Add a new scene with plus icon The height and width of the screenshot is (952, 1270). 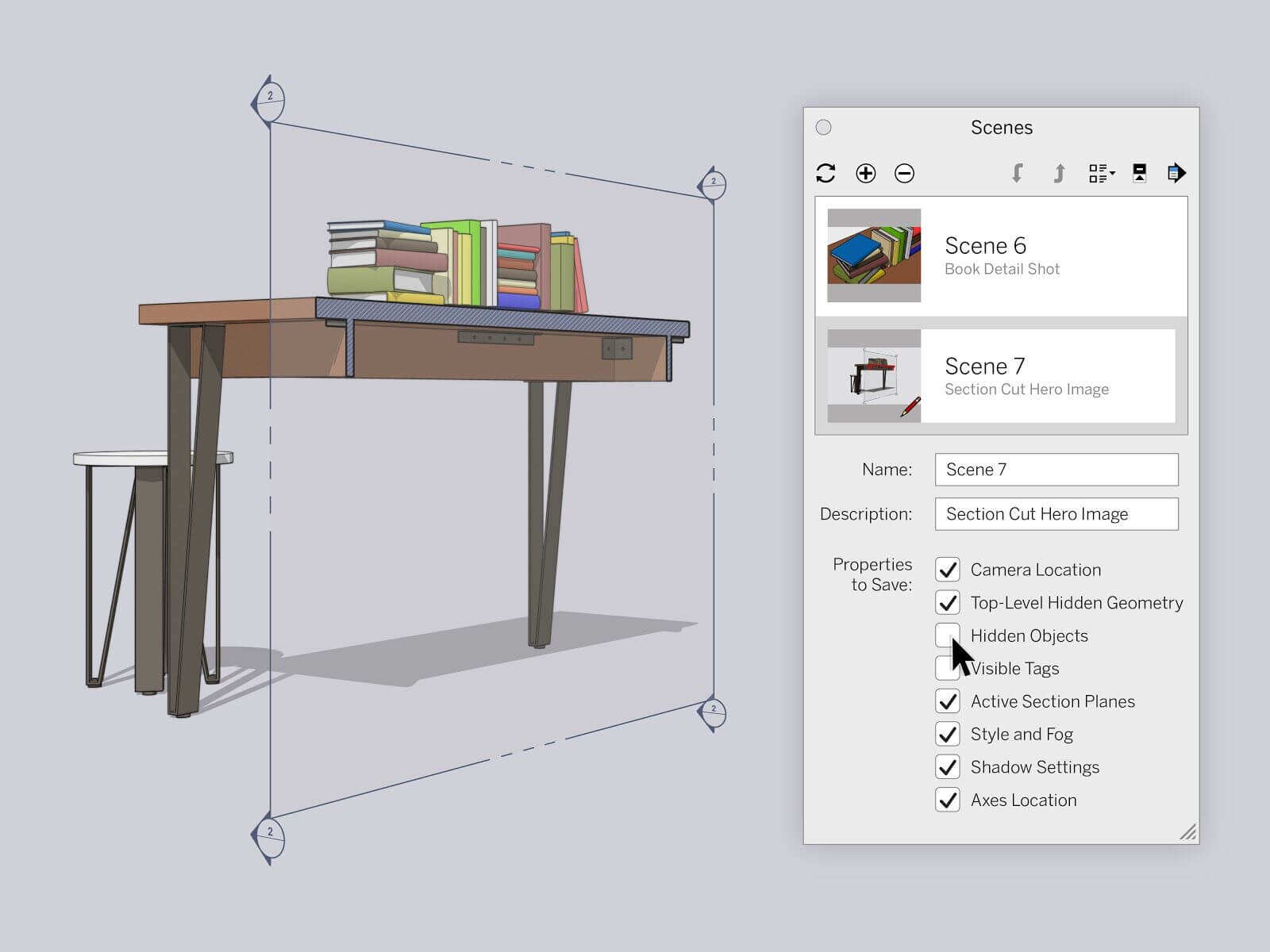tap(866, 172)
